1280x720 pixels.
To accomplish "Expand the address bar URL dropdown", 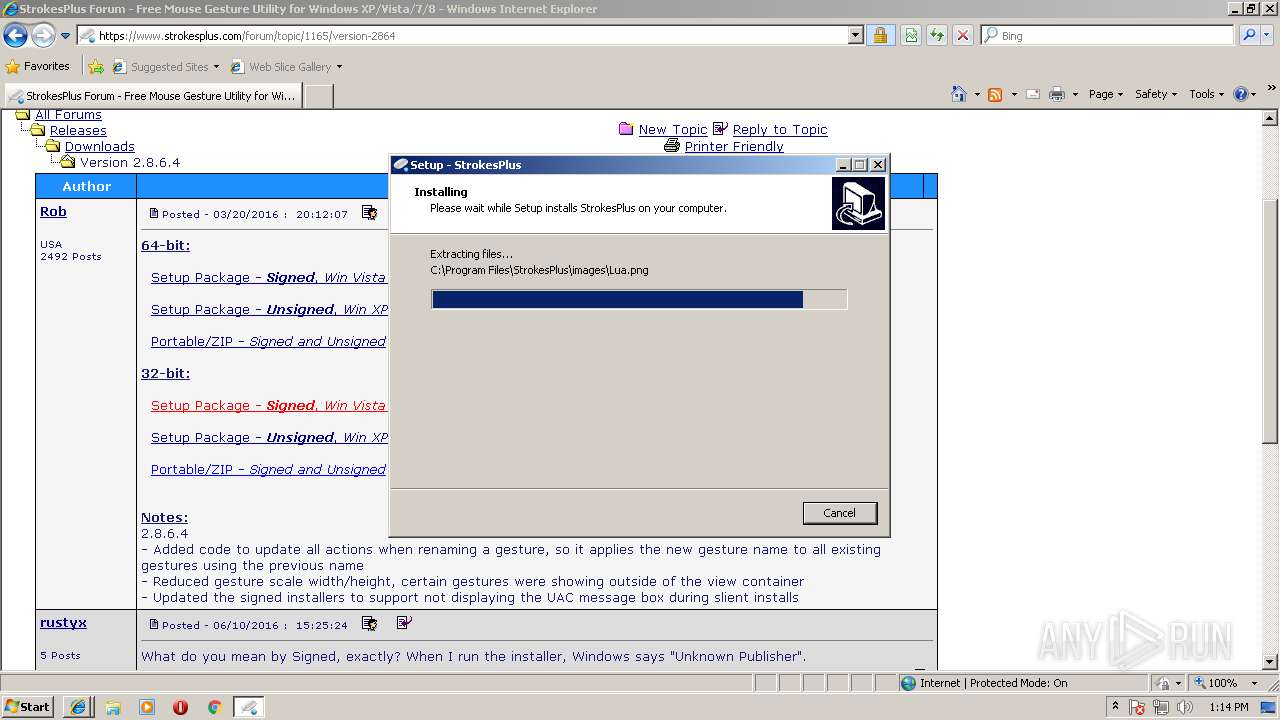I will click(x=855, y=35).
